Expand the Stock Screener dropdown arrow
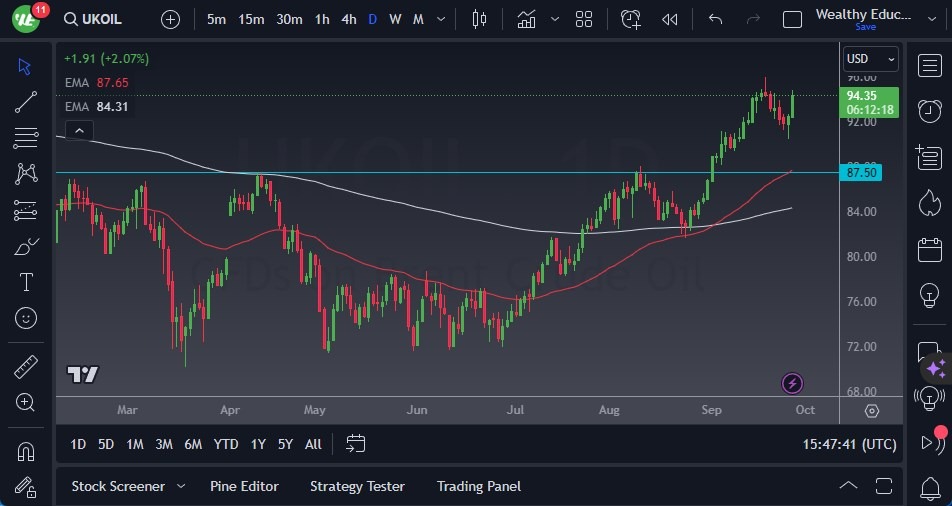952x506 pixels. (181, 486)
